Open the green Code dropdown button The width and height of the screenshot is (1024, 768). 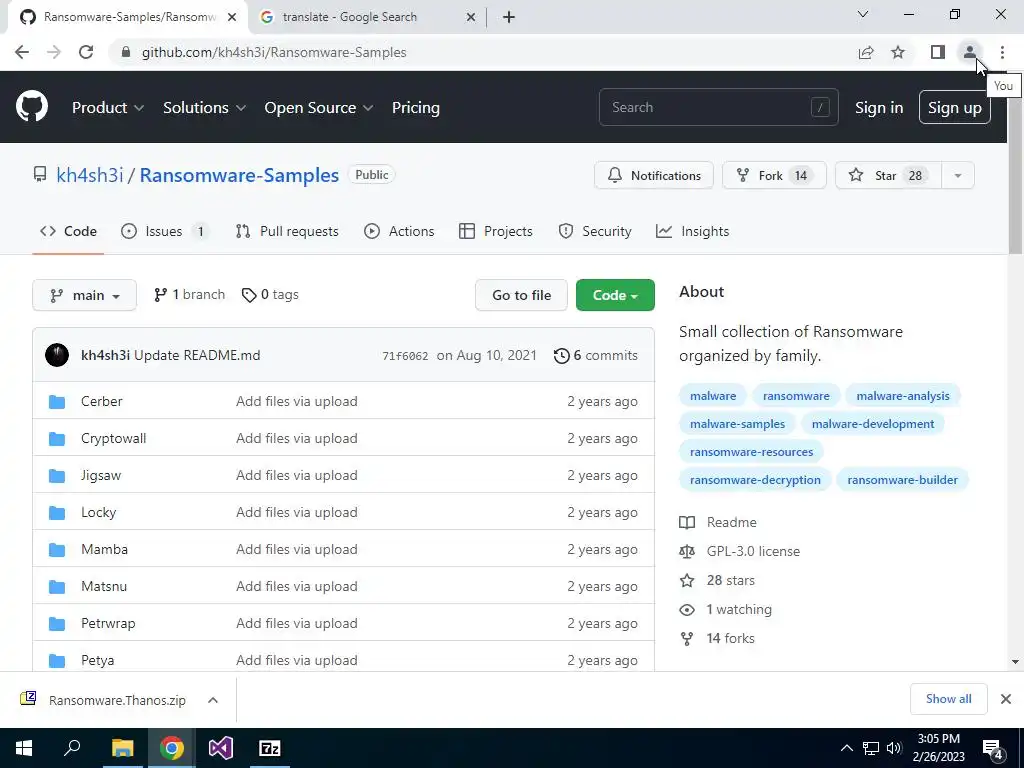pos(615,295)
